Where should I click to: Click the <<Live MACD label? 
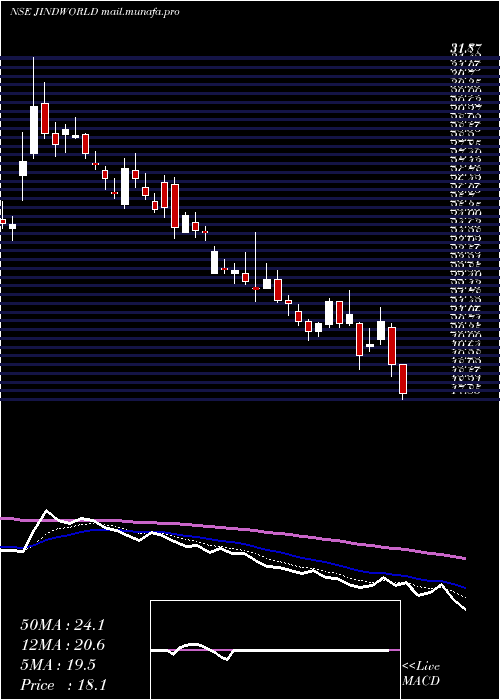pos(421,674)
